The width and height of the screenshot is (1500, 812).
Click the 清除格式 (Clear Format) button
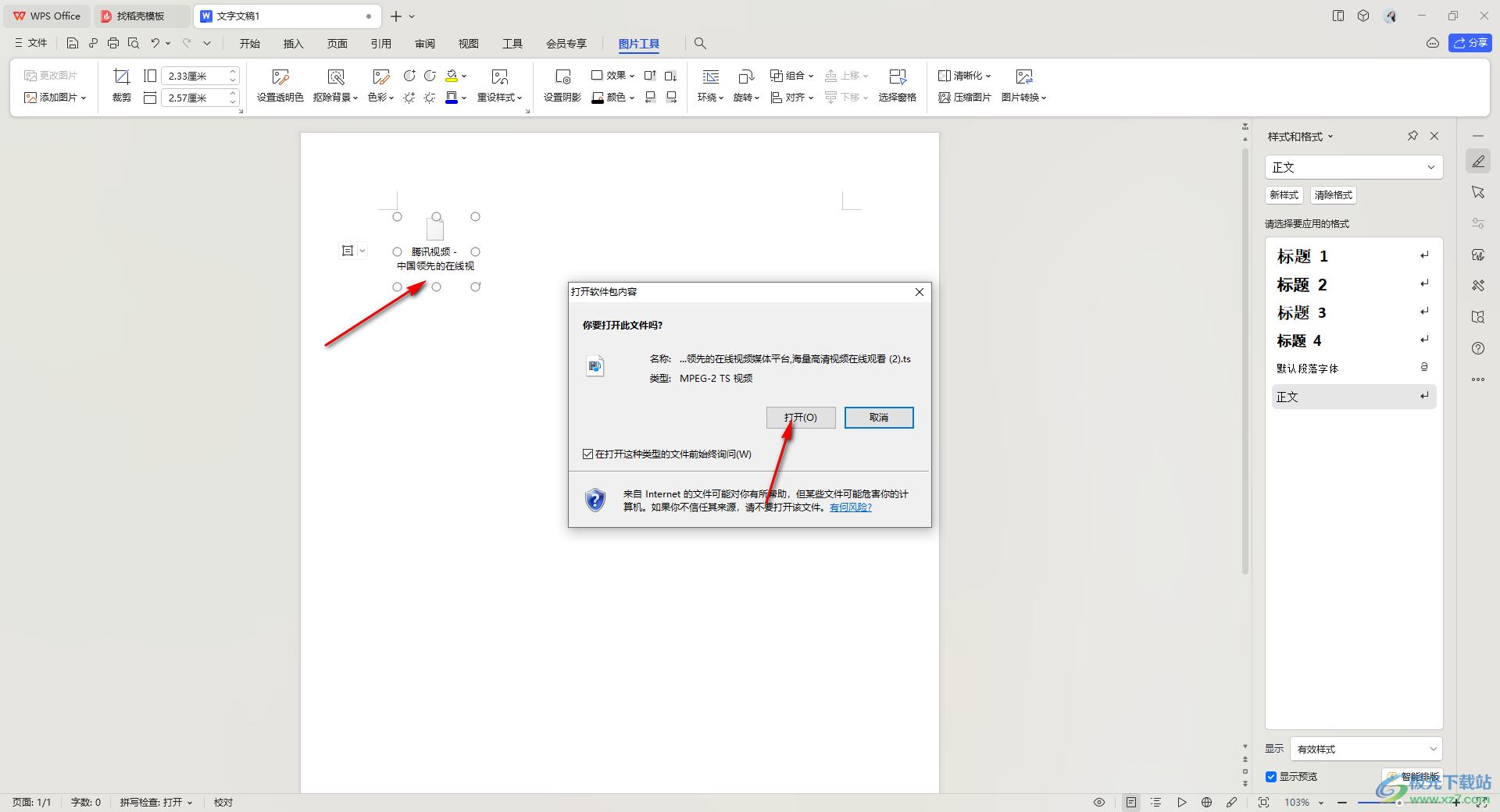pyautogui.click(x=1334, y=195)
